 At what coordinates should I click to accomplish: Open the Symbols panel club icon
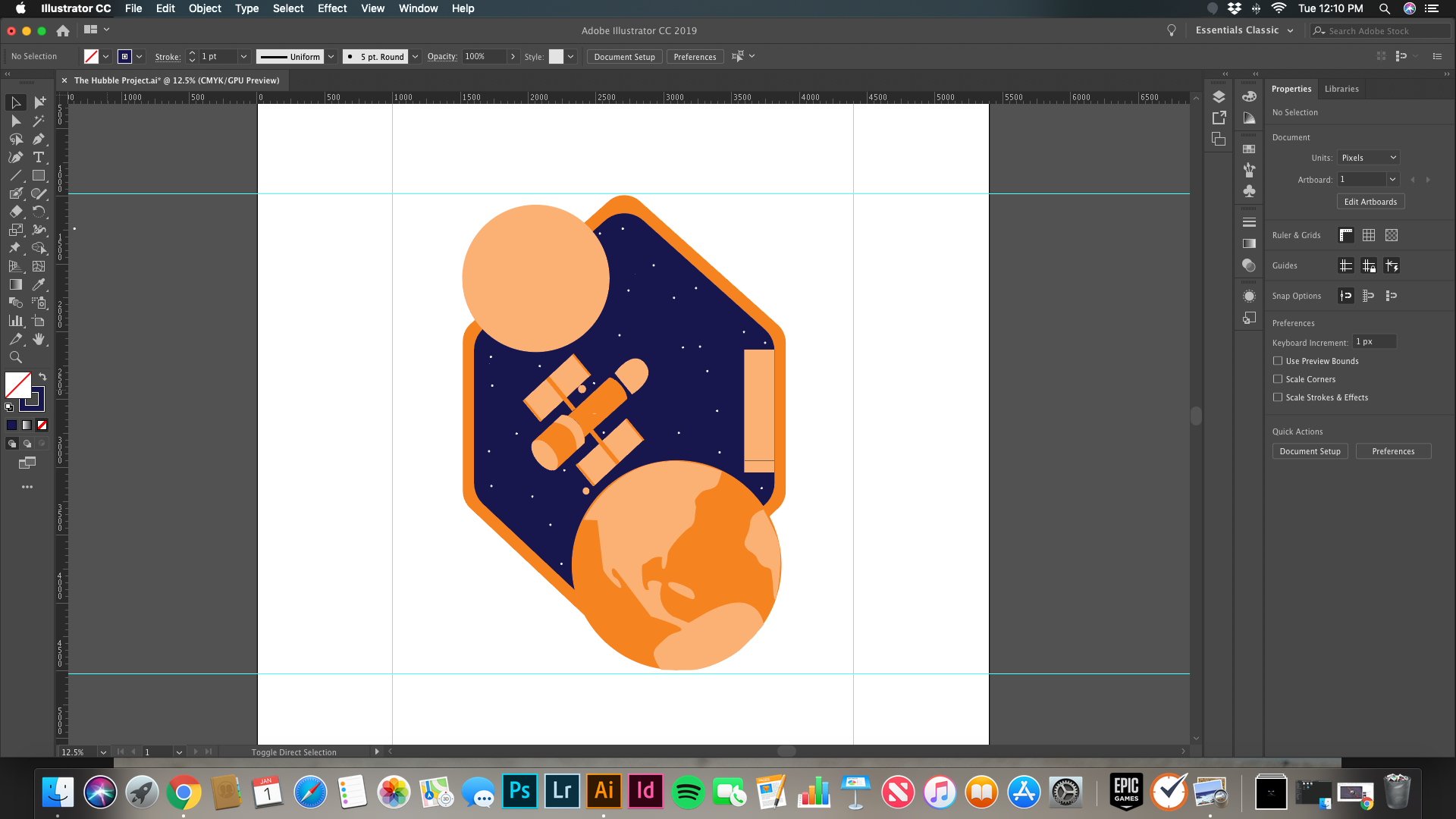click(1249, 191)
